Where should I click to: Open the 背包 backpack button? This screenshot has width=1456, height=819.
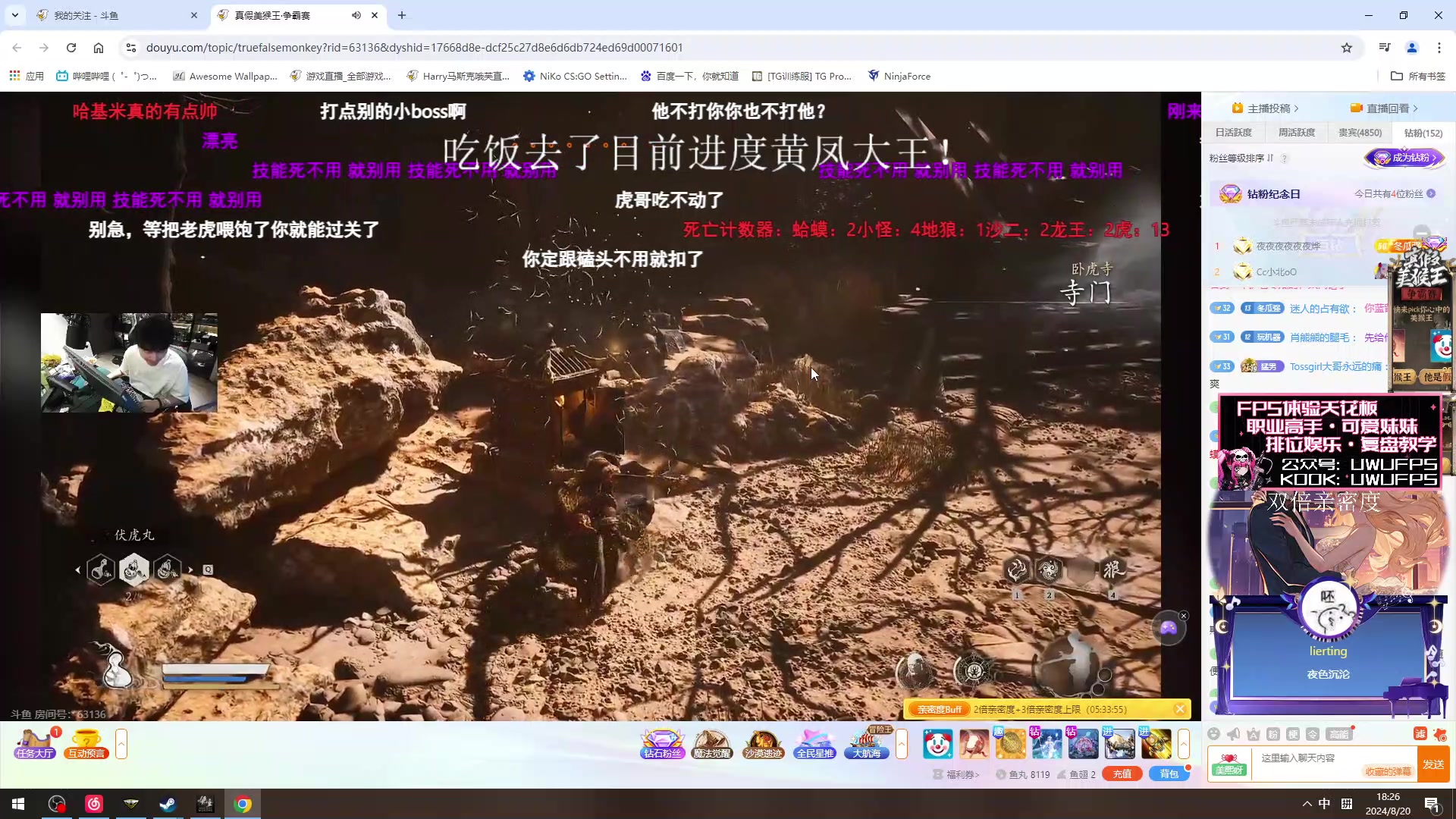1169,774
